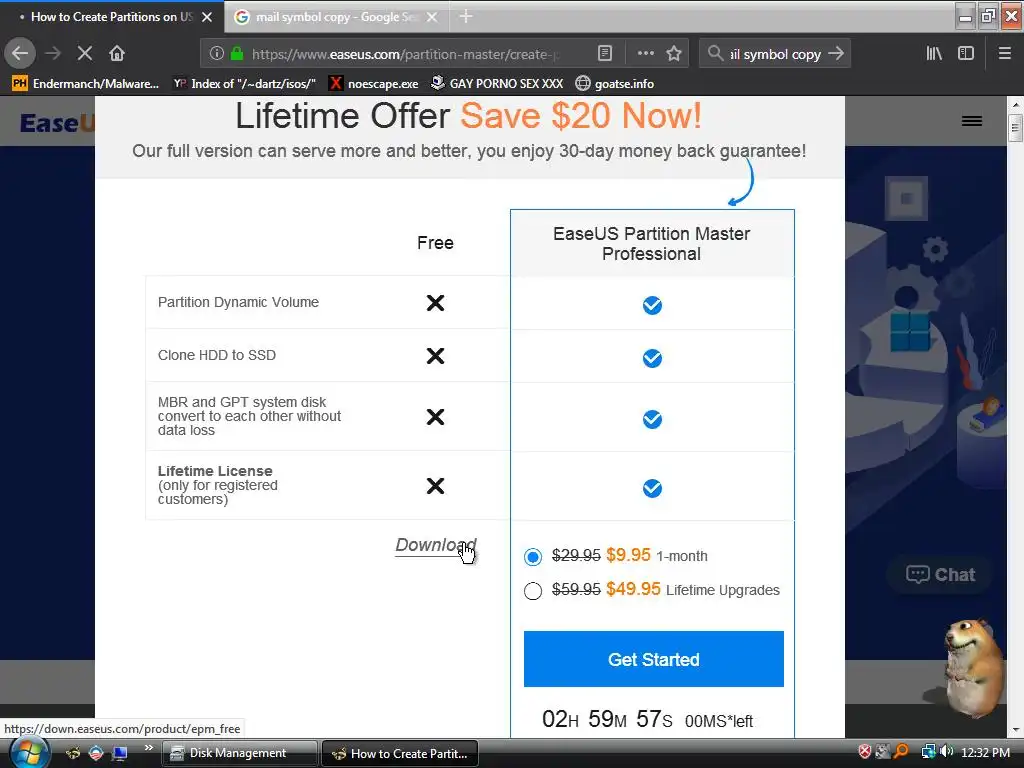Click the disabled forward navigation arrow
1024x768 pixels.
[x=53, y=53]
